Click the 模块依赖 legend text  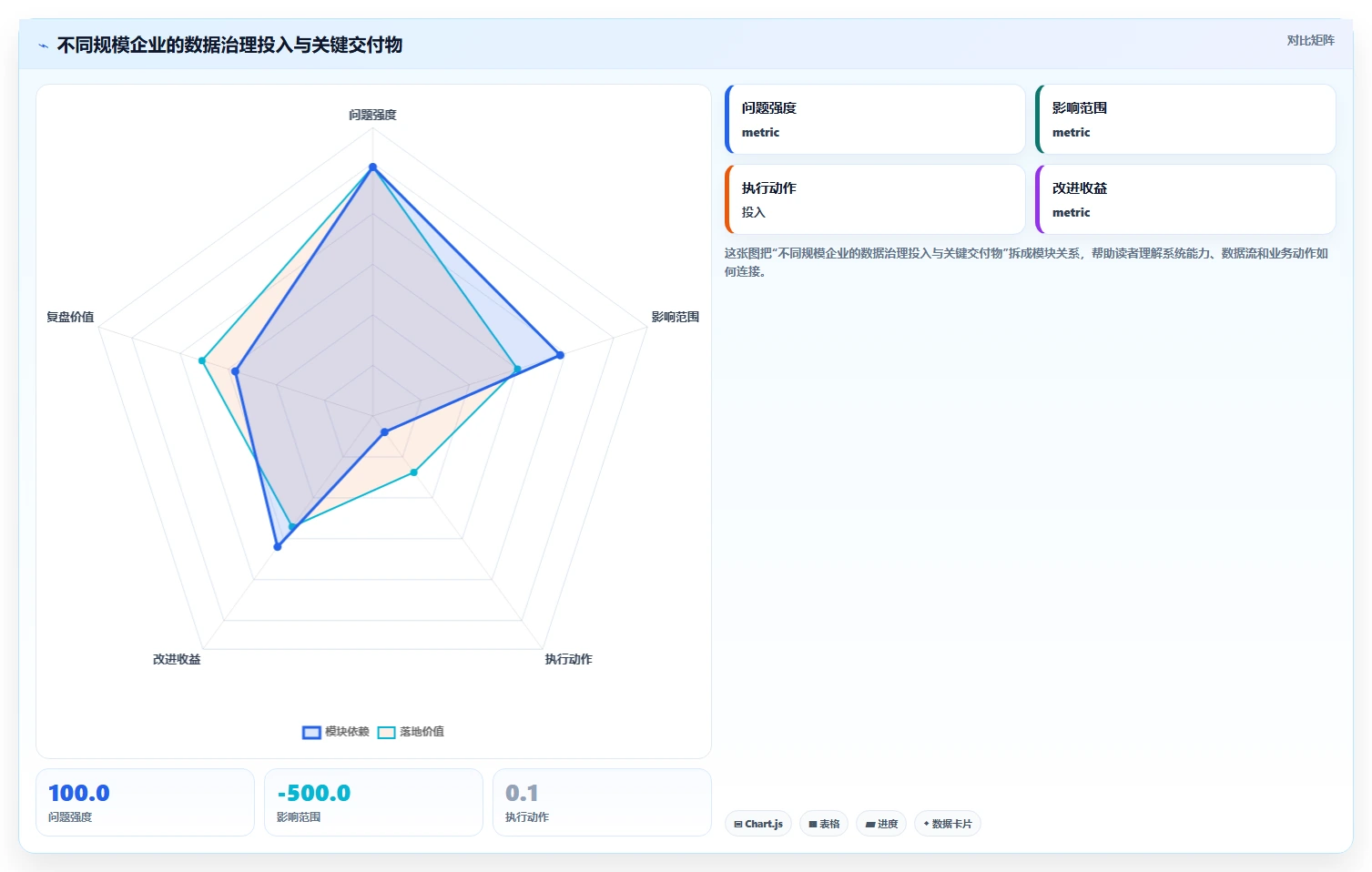click(x=347, y=732)
